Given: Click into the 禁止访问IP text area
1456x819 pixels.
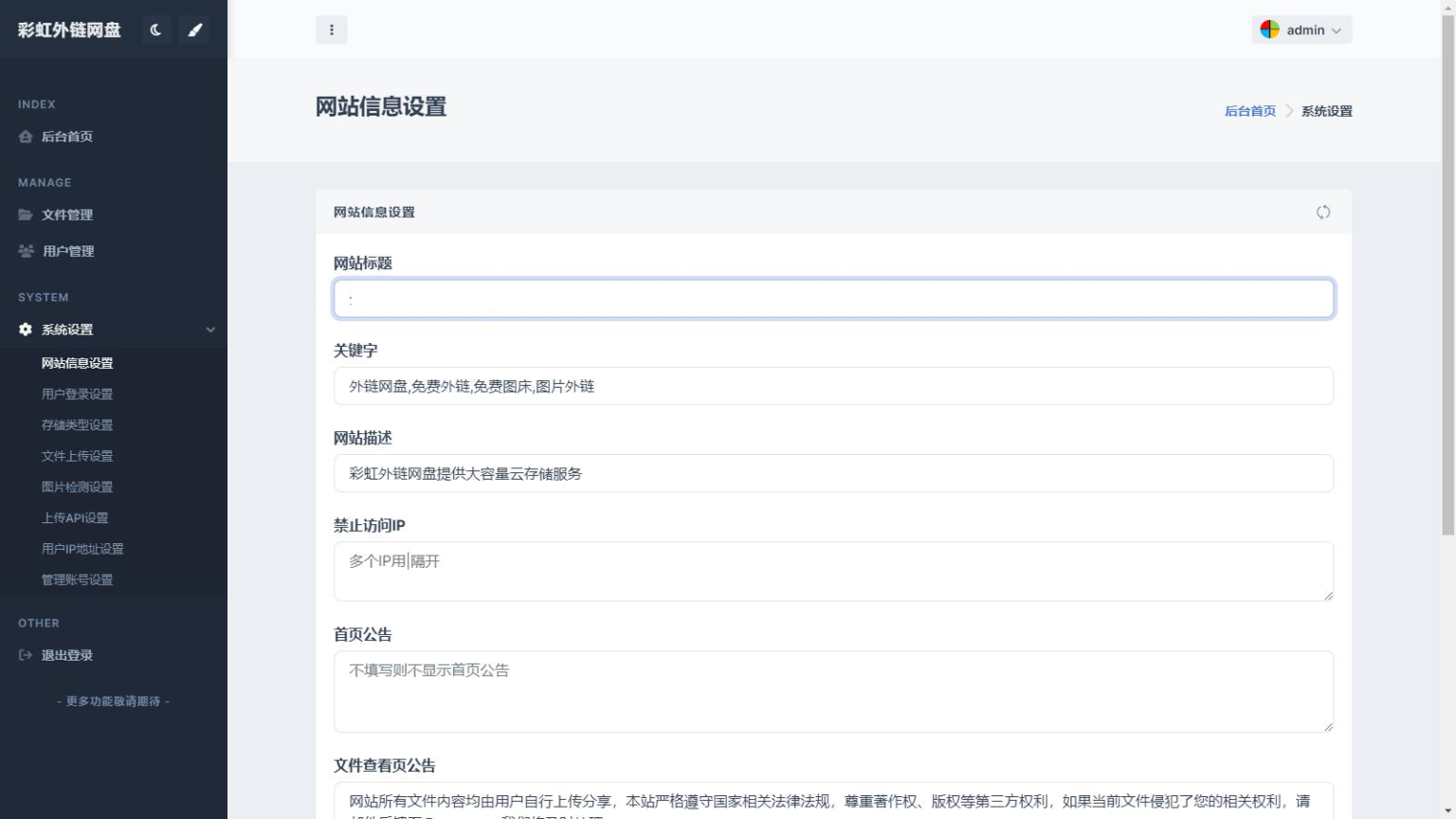Looking at the screenshot, I should click(x=832, y=572).
